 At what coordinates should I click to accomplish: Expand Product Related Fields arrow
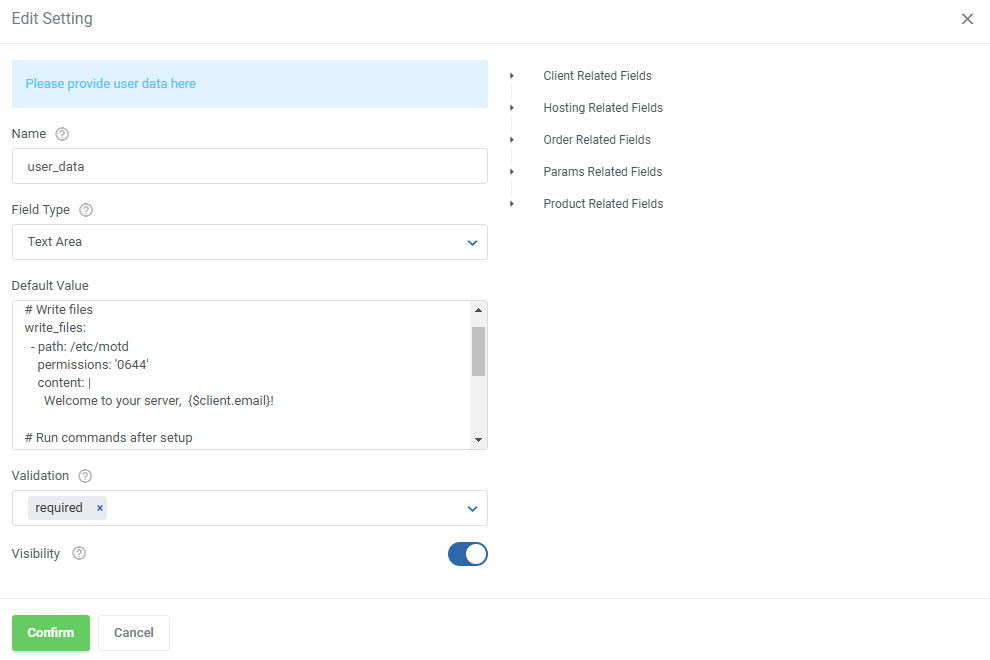tap(512, 204)
